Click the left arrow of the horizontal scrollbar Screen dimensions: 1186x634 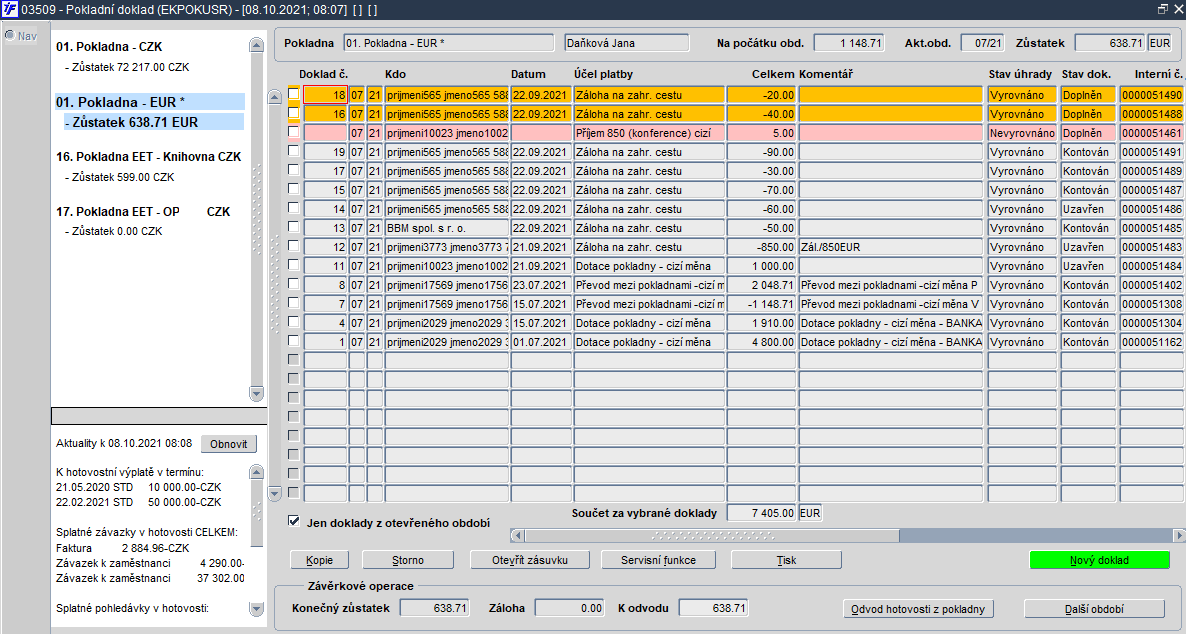tap(517, 536)
